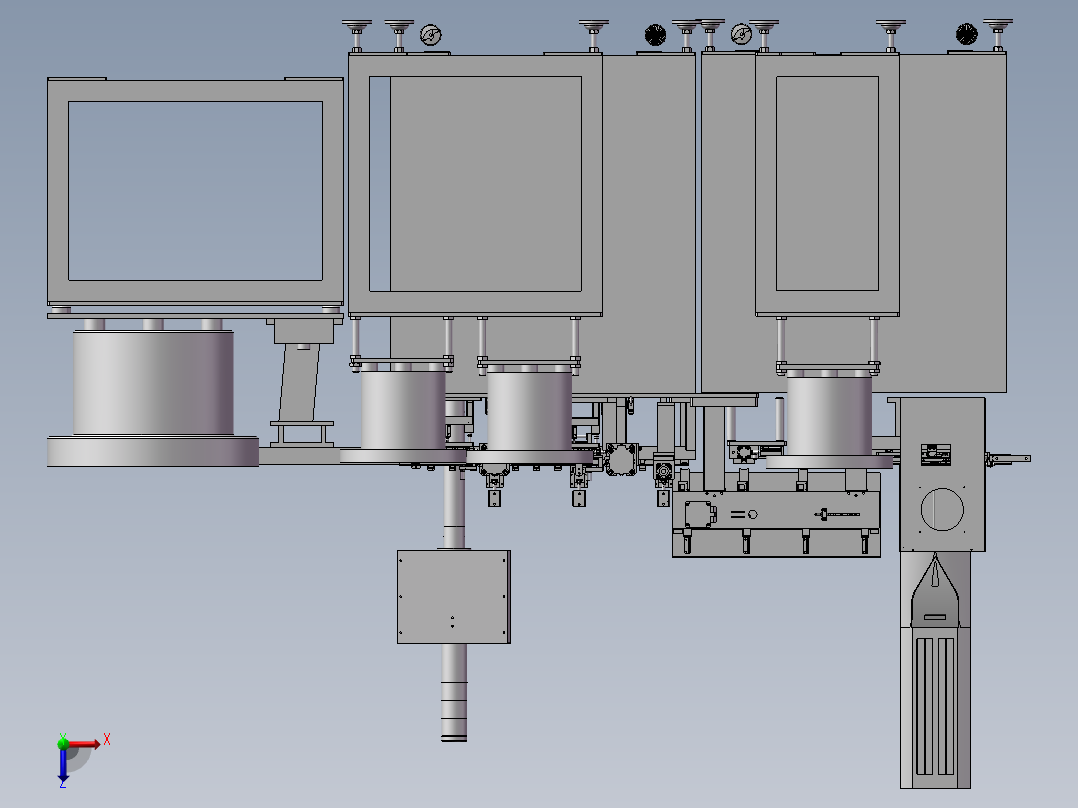
Task: Select the left pressure gauge on top
Action: point(430,35)
